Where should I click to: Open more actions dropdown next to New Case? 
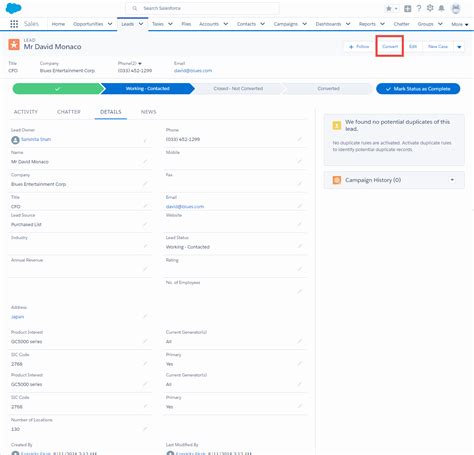(459, 47)
